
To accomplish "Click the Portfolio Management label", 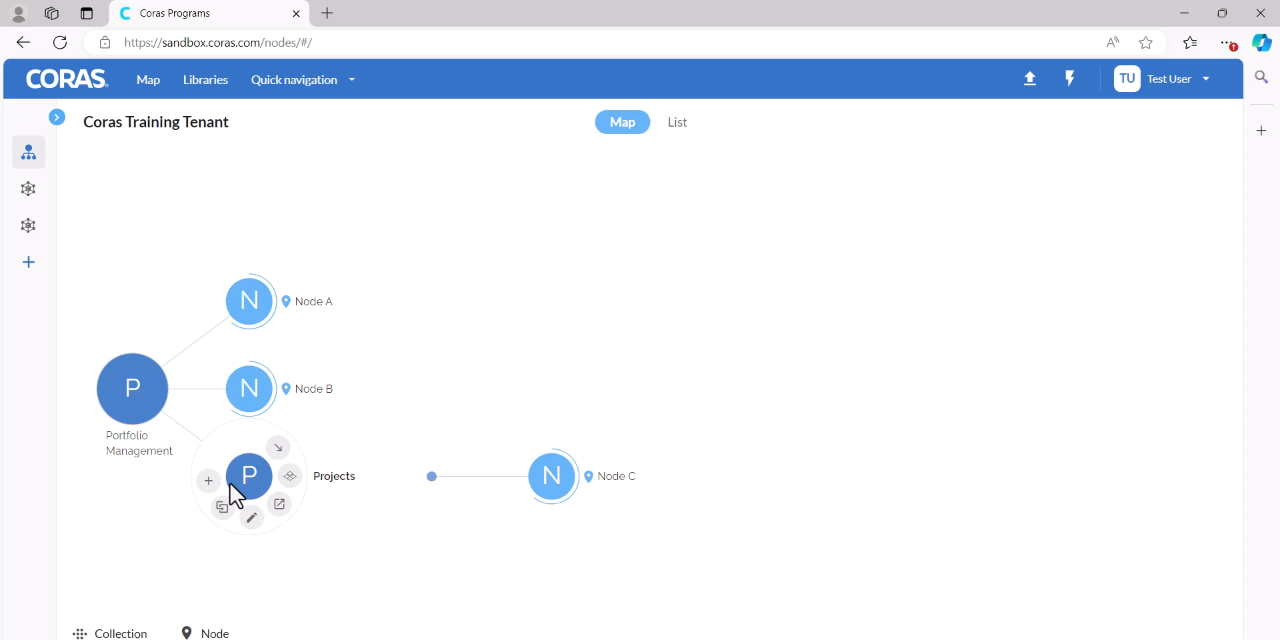I will pos(139,443).
